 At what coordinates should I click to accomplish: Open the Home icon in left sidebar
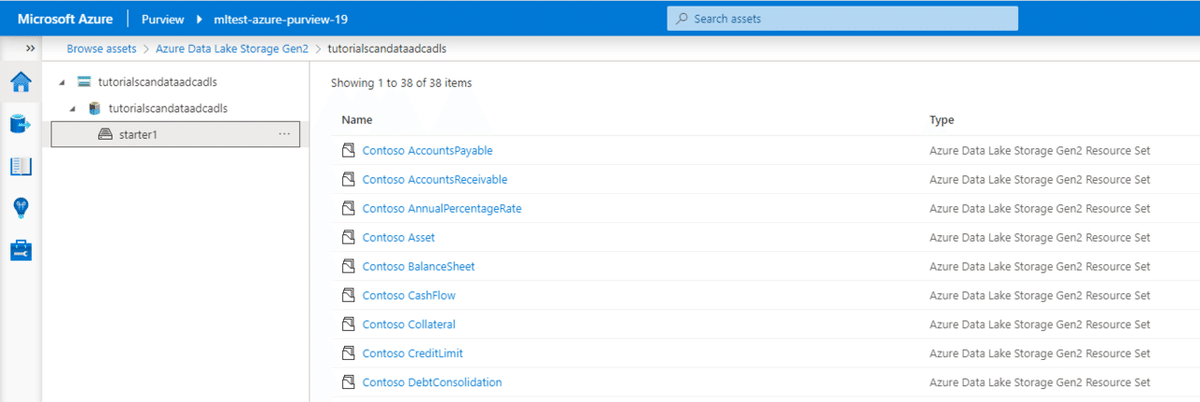20,82
